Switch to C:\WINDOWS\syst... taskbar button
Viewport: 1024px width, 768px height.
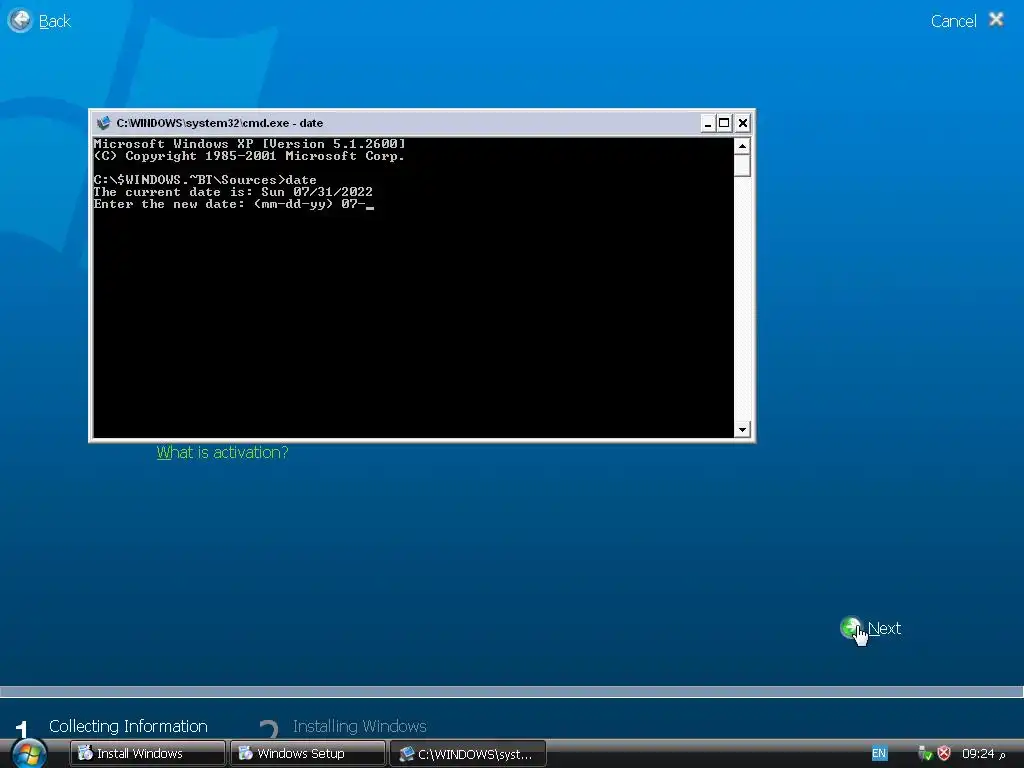pos(468,754)
